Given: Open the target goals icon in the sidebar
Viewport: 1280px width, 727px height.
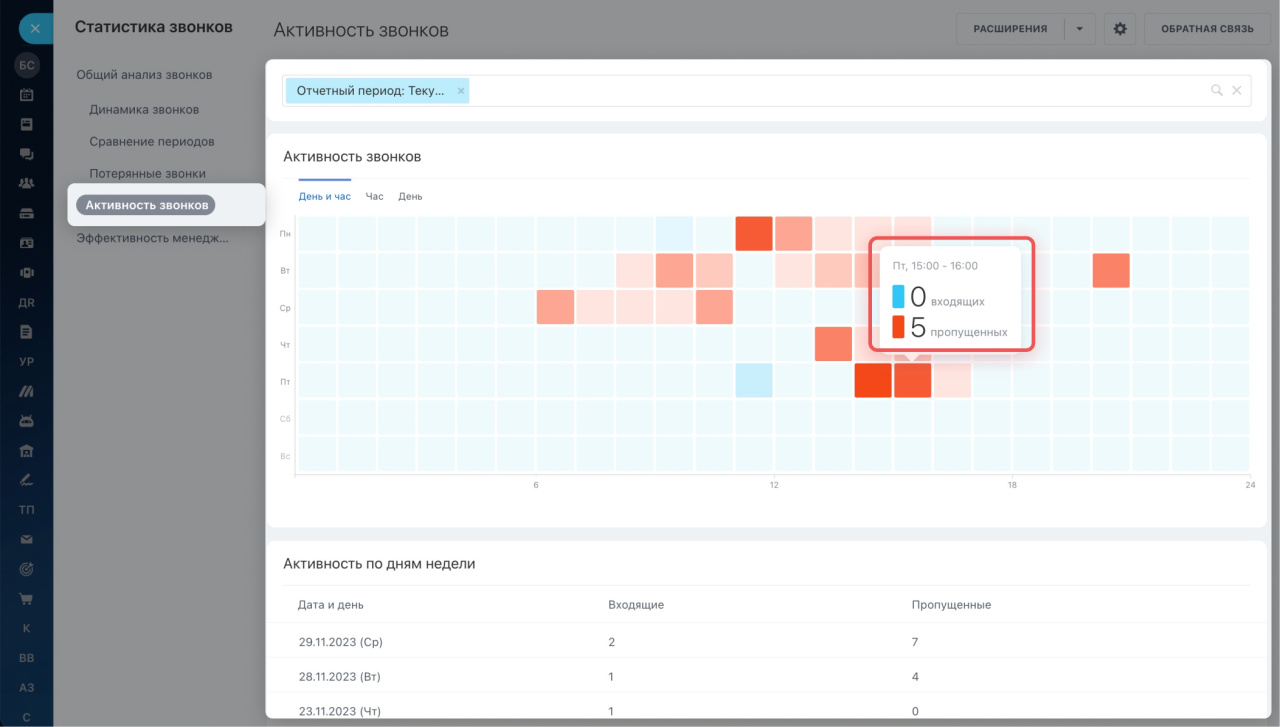Looking at the screenshot, I should (x=27, y=569).
